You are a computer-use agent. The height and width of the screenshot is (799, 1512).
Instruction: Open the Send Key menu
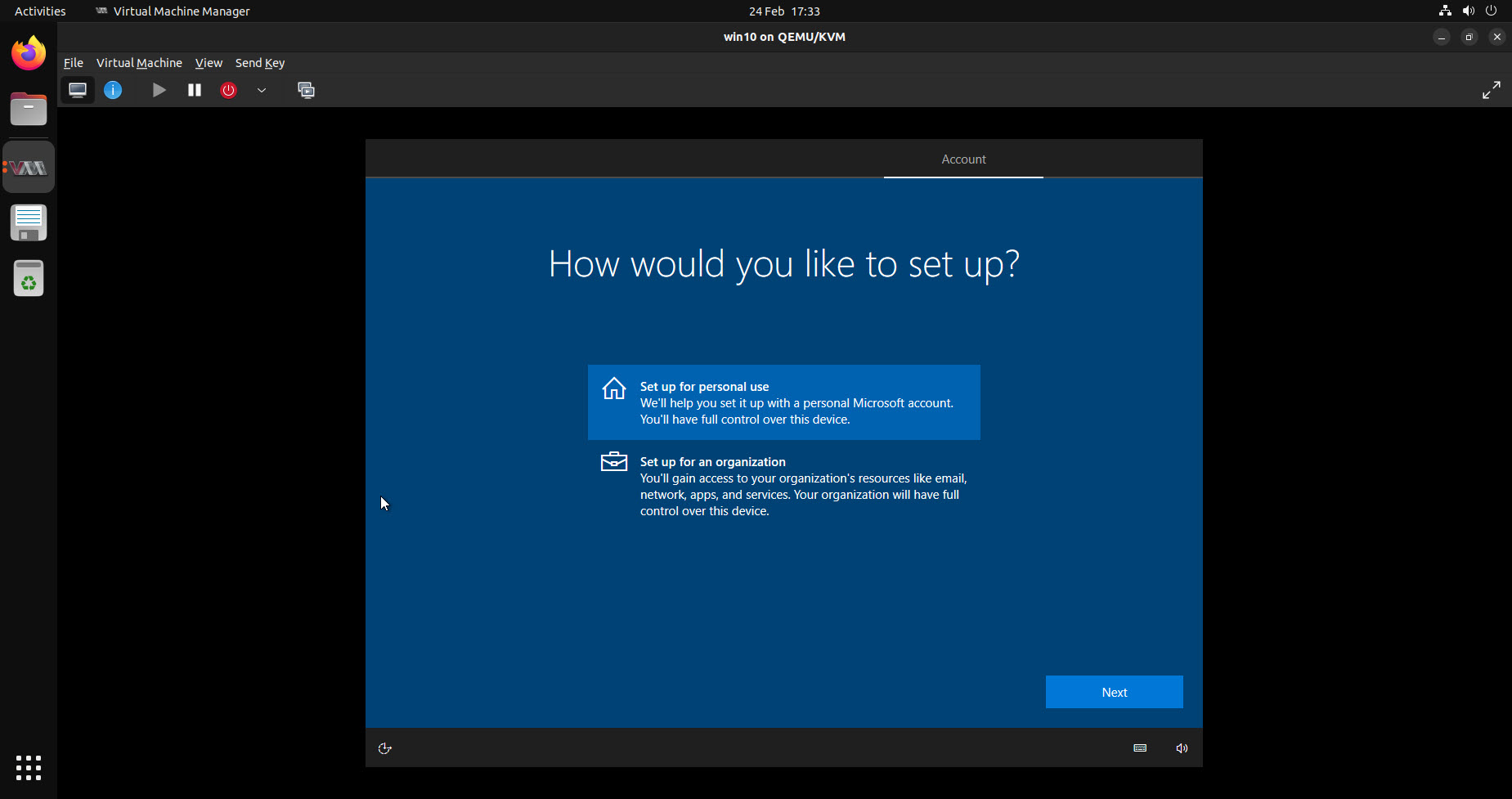pos(259,62)
